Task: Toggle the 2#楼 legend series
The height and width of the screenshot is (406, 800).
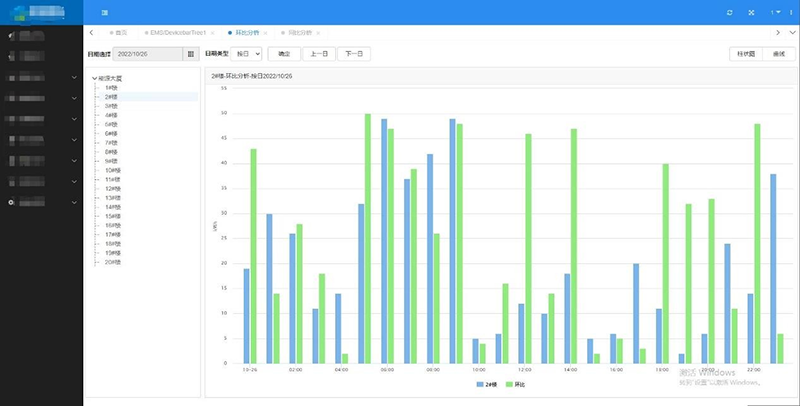Action: 487,384
